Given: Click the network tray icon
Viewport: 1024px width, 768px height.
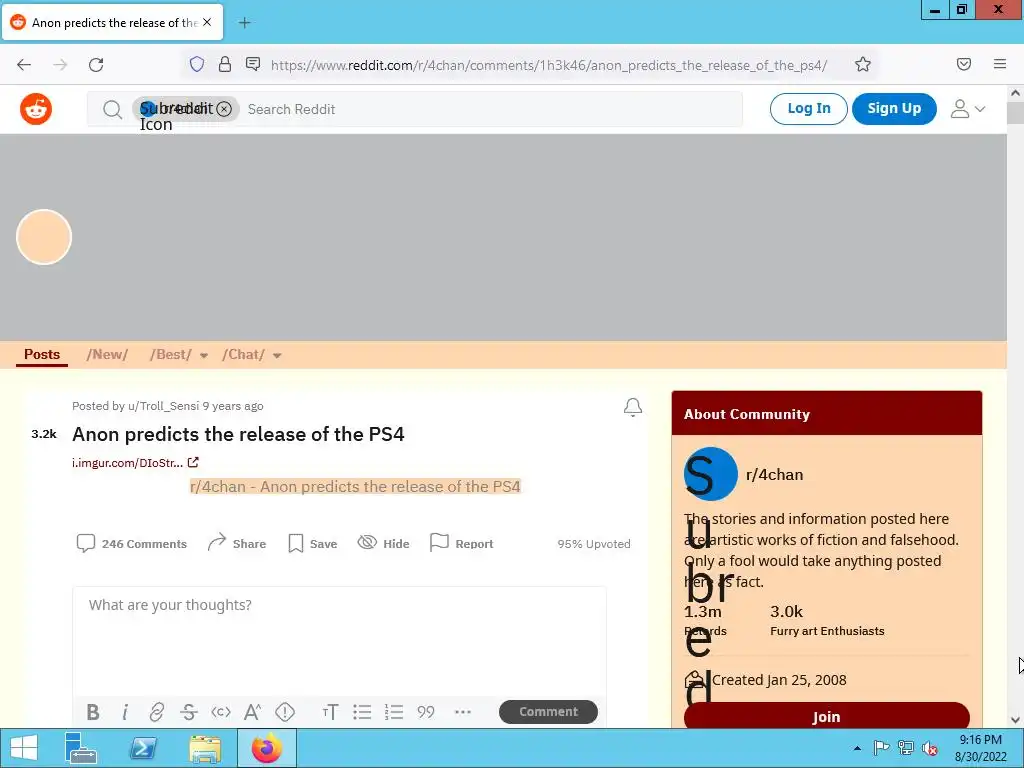Looking at the screenshot, I should click(906, 748).
